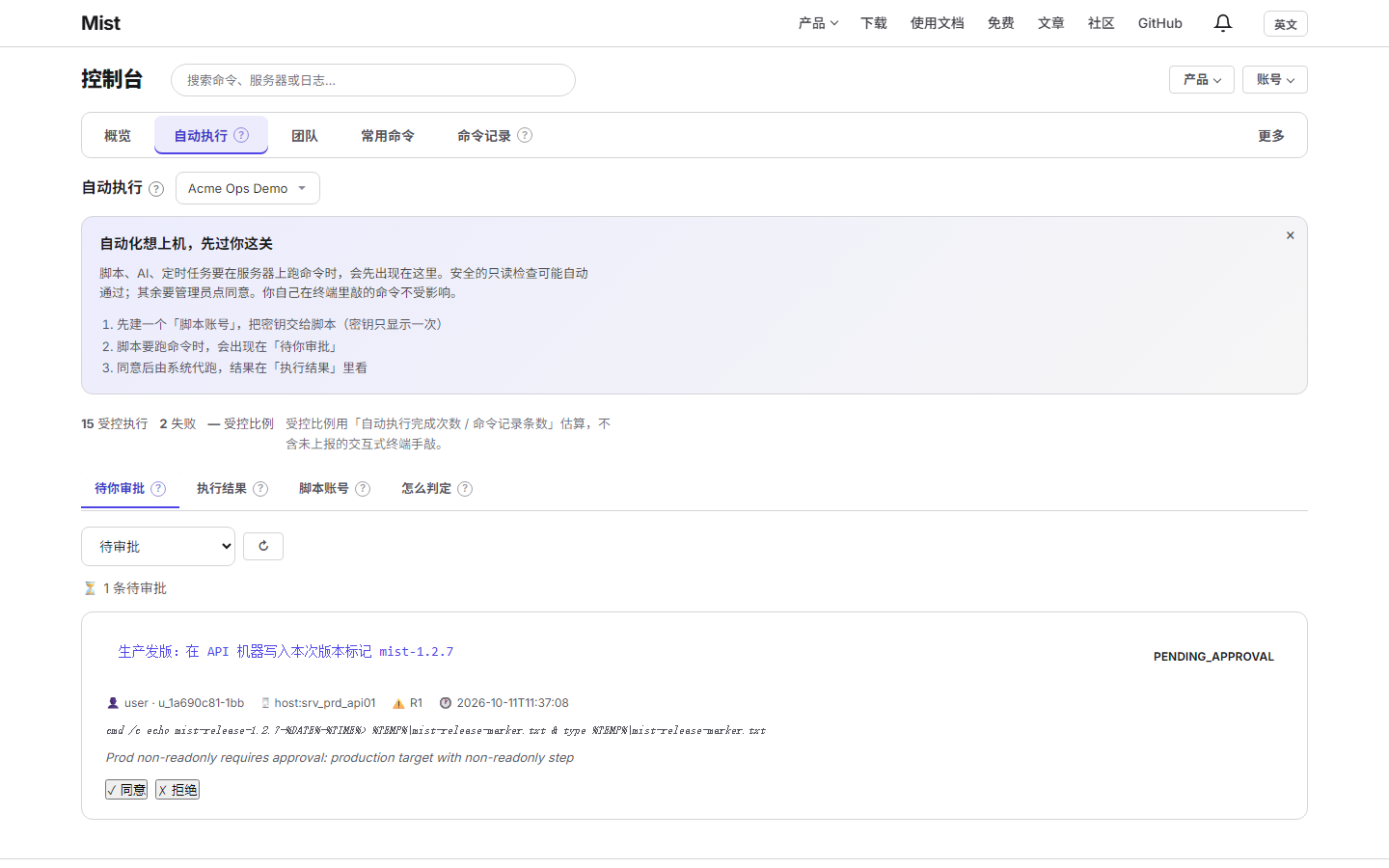Refresh the pending approvals list

(263, 546)
